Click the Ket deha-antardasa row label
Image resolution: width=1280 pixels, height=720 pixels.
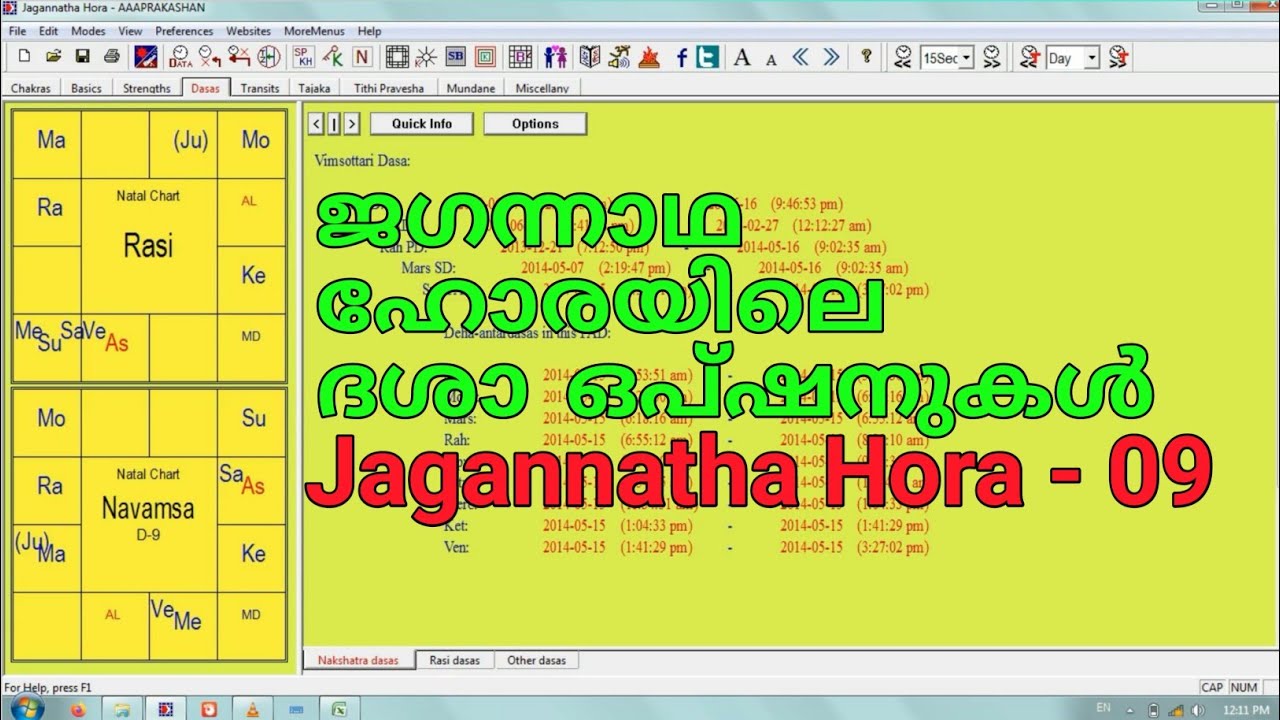(455, 525)
